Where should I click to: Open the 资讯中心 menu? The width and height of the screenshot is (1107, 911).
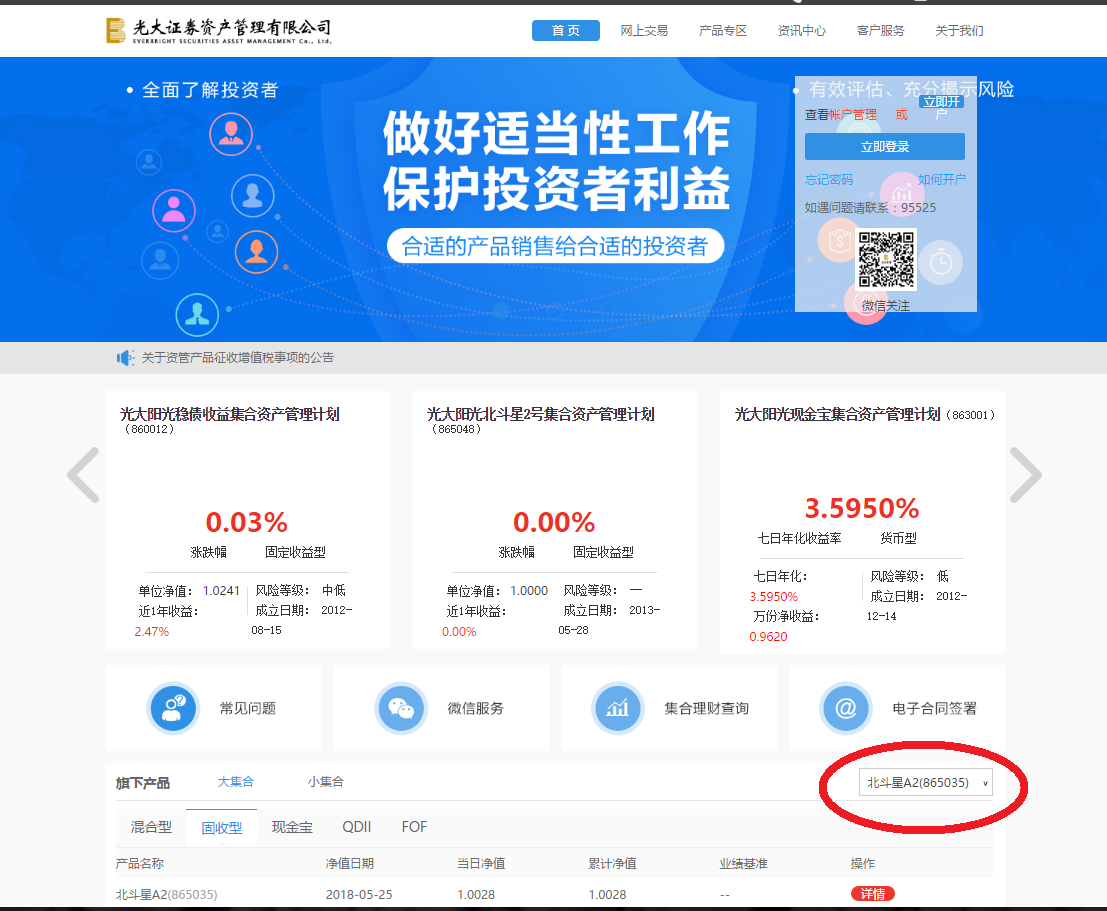pos(801,30)
